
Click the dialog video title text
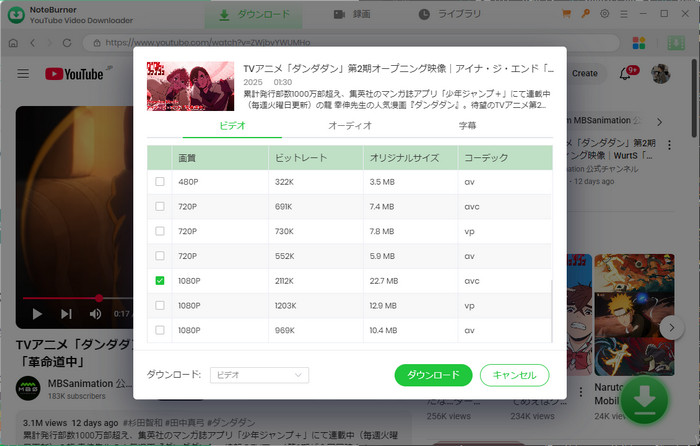click(x=398, y=69)
